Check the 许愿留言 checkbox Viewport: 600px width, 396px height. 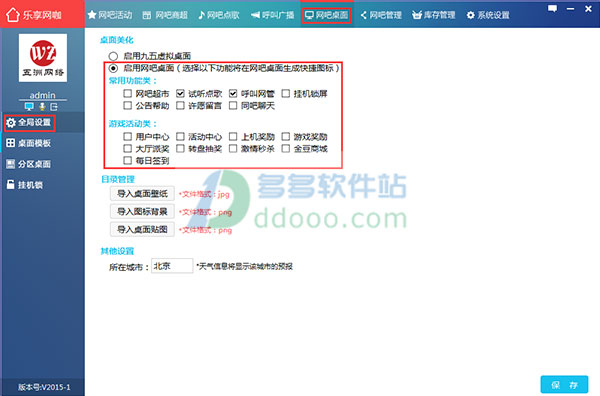180,105
